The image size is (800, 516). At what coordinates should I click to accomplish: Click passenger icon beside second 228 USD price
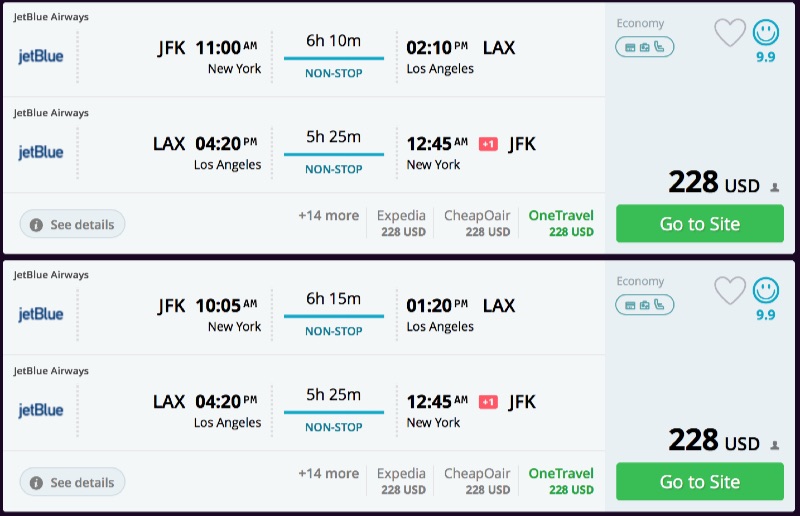(775, 445)
